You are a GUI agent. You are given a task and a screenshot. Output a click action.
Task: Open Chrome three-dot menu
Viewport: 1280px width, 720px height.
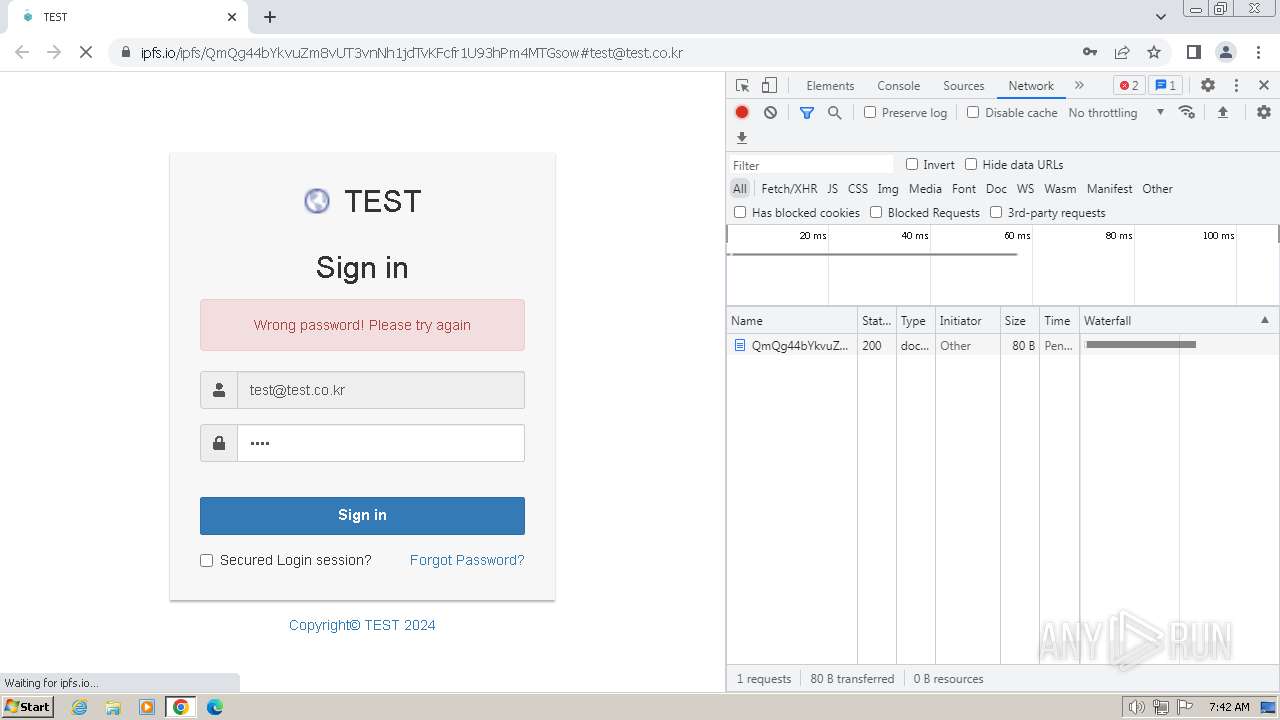pos(1258,52)
